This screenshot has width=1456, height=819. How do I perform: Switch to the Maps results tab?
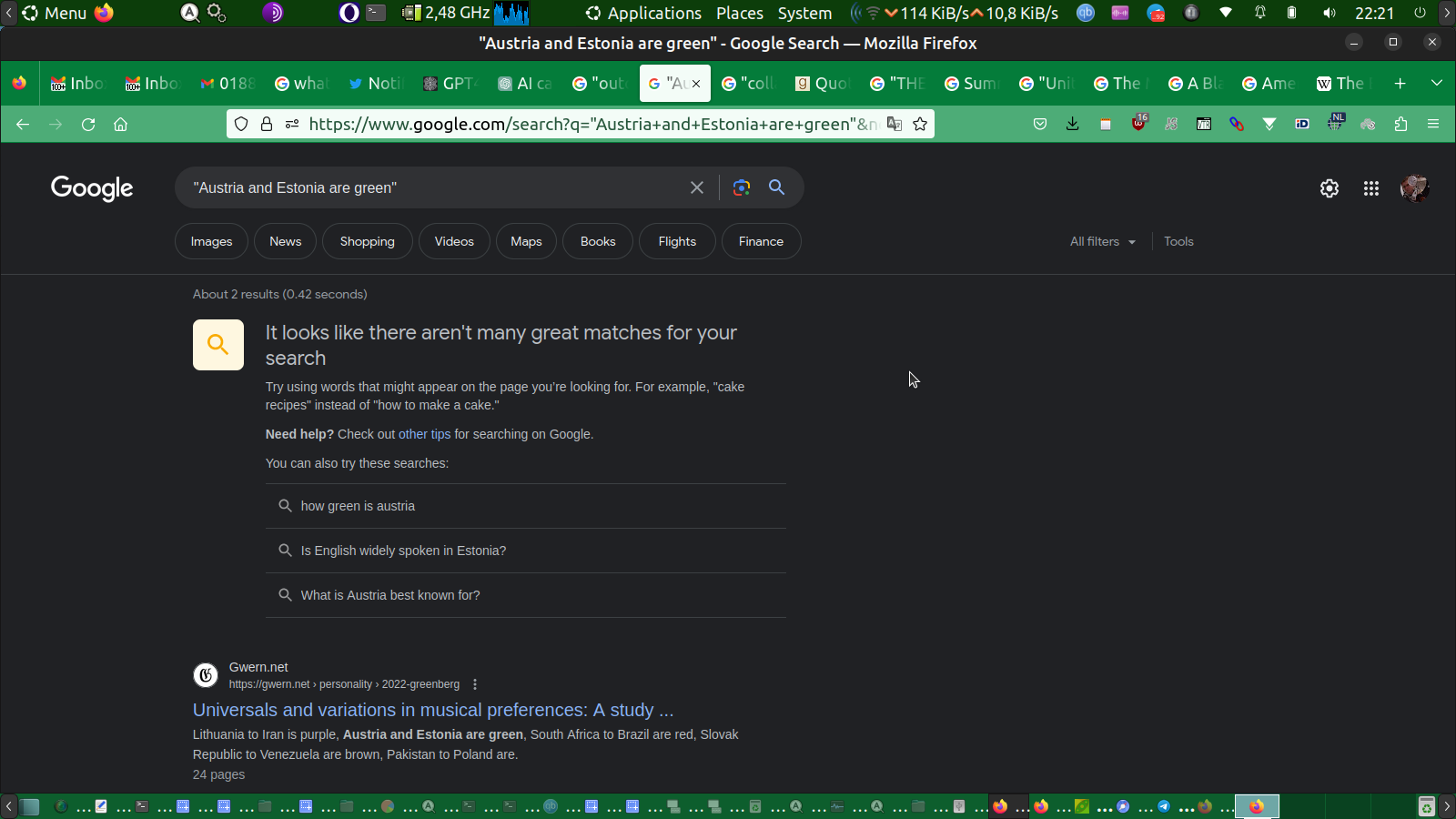tap(526, 241)
